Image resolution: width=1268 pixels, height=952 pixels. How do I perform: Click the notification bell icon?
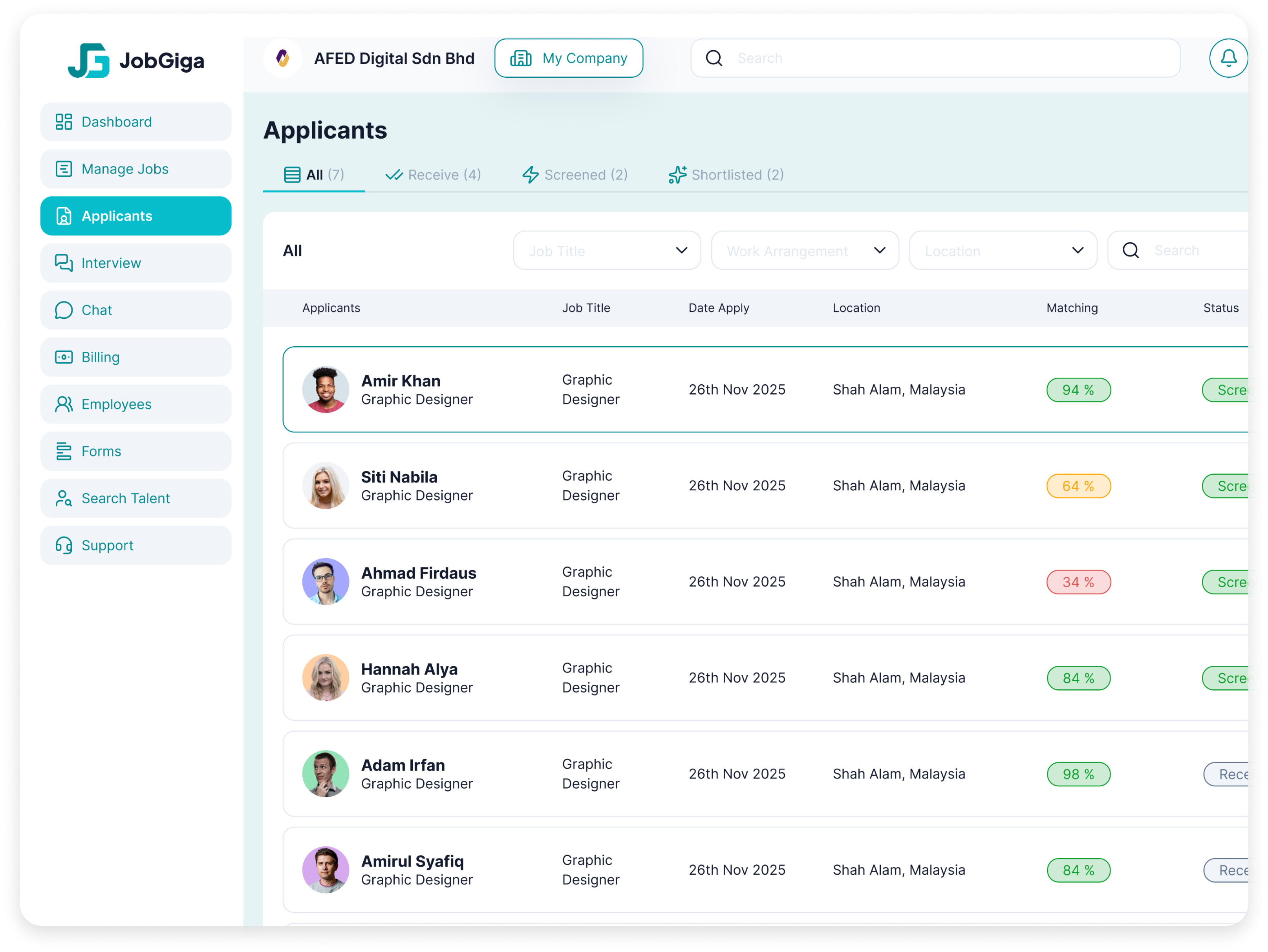coord(1228,58)
